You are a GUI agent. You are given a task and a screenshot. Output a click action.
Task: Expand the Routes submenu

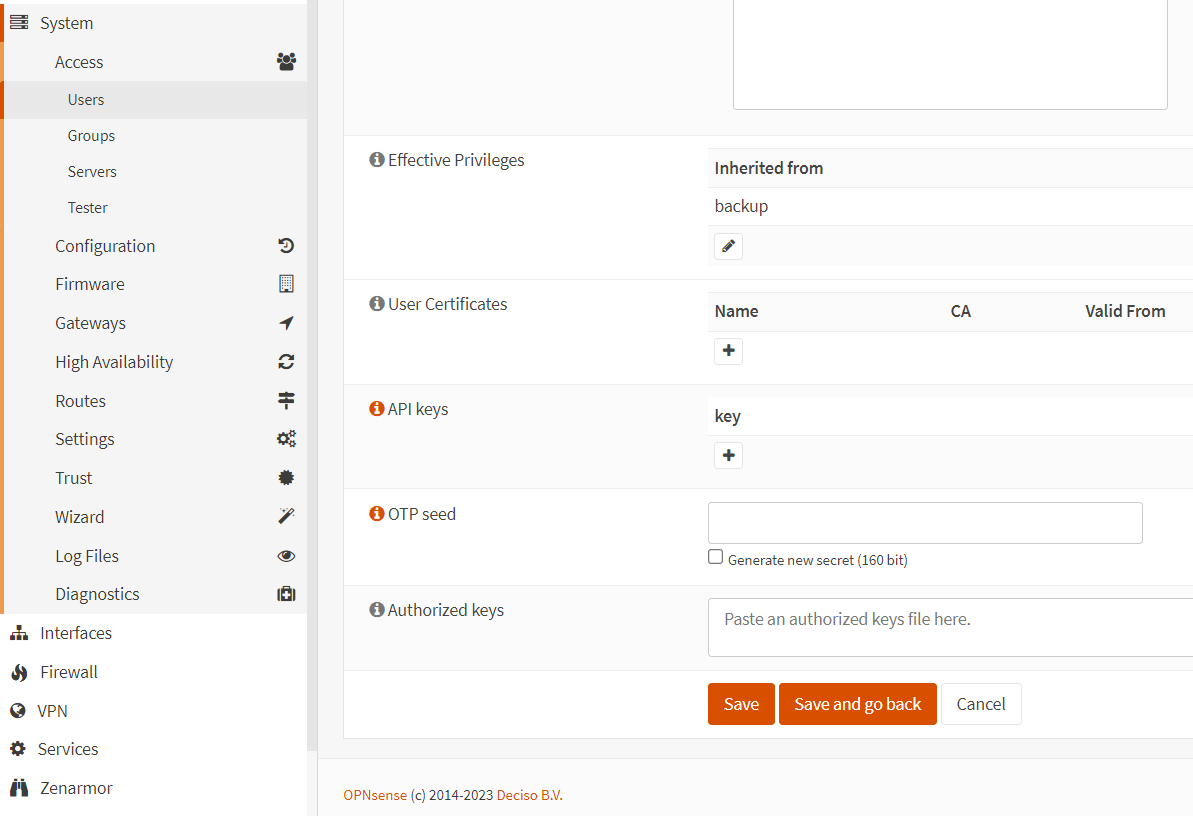(x=155, y=400)
